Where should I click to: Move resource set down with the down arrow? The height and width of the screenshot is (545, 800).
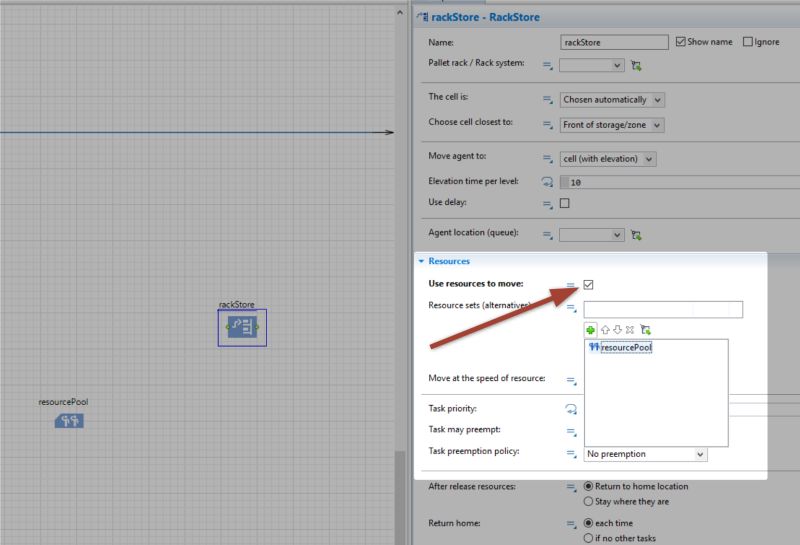point(617,330)
